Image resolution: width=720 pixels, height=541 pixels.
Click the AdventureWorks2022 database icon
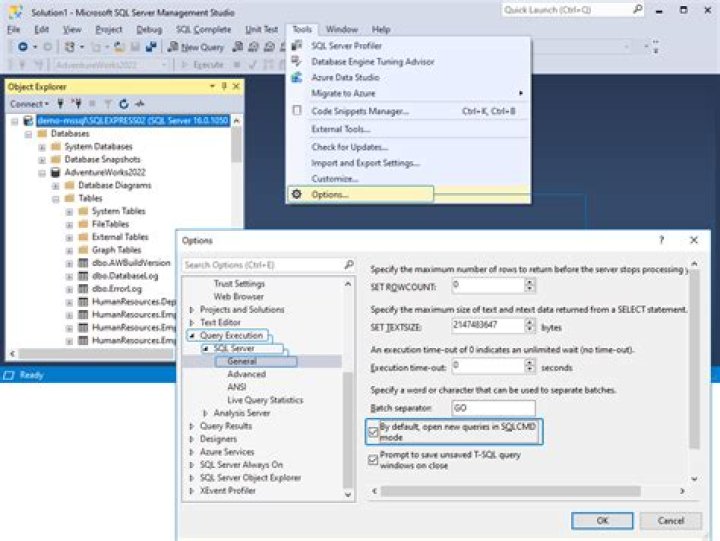point(56,172)
